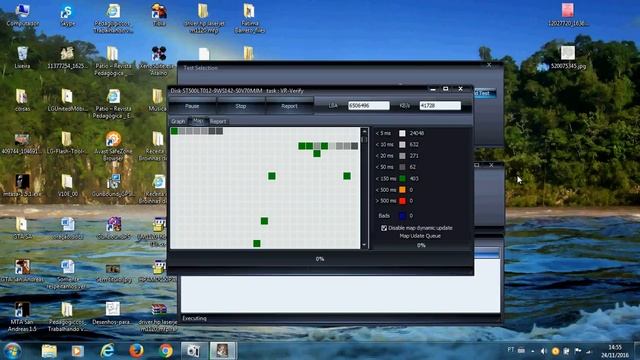The image size is (640, 360).
Task: Click the red >500 ms legend swatch
Action: pos(402,201)
